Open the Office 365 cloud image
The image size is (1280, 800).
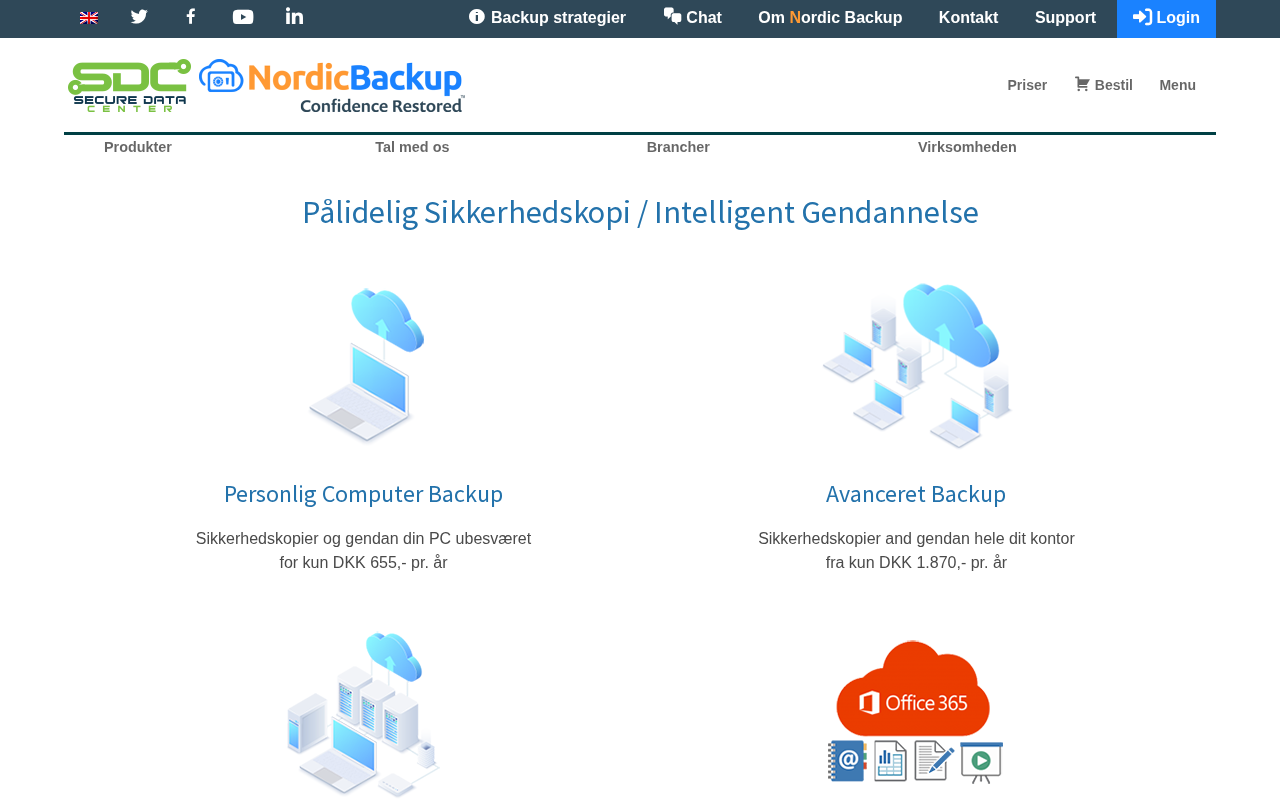point(915,712)
